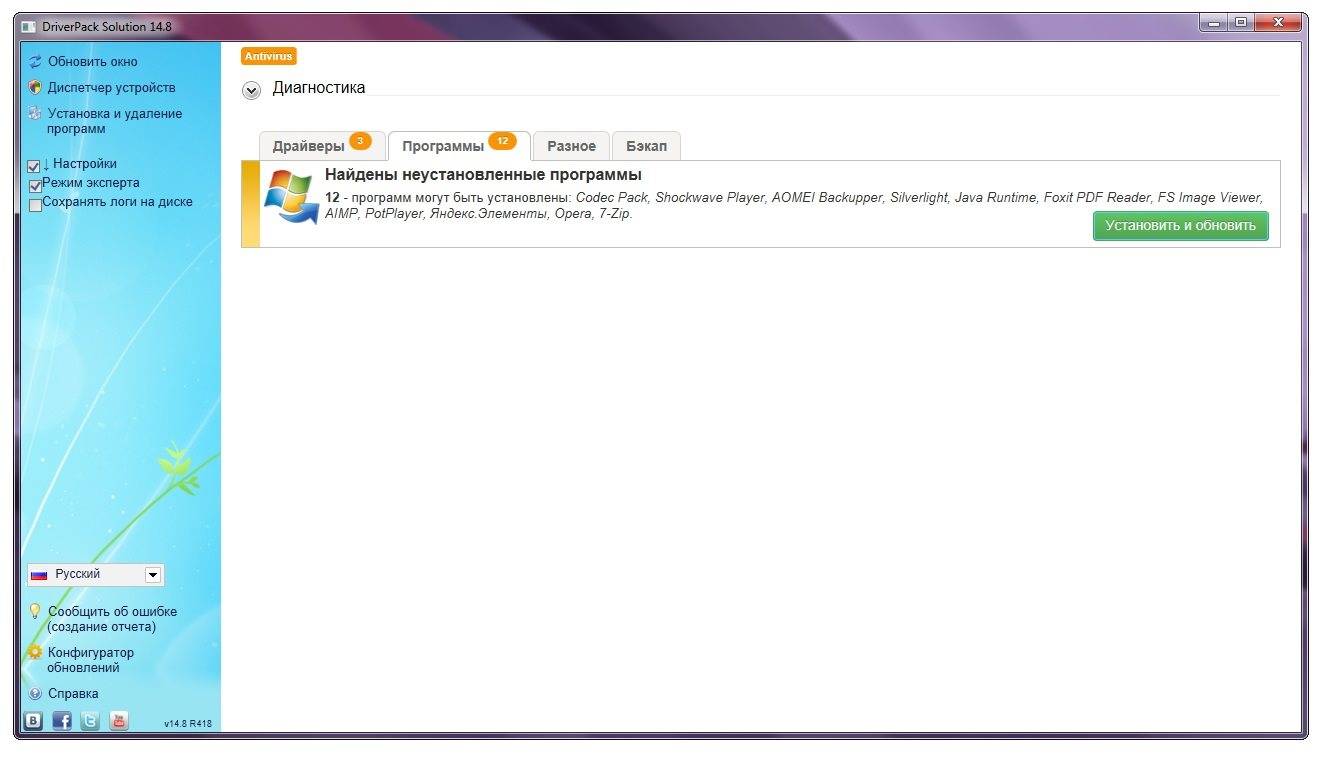
Task: Click the Справка help icon
Action: point(35,694)
